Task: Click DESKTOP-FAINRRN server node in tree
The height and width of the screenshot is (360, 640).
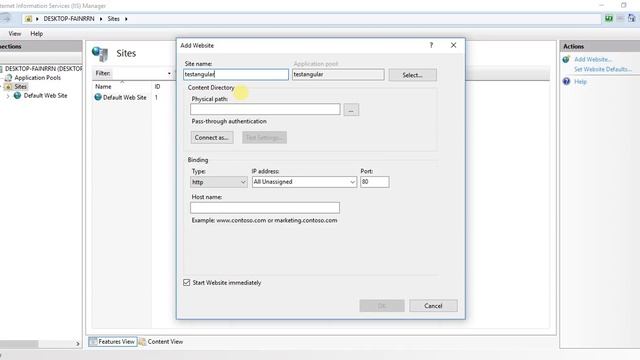Action: click(x=43, y=69)
